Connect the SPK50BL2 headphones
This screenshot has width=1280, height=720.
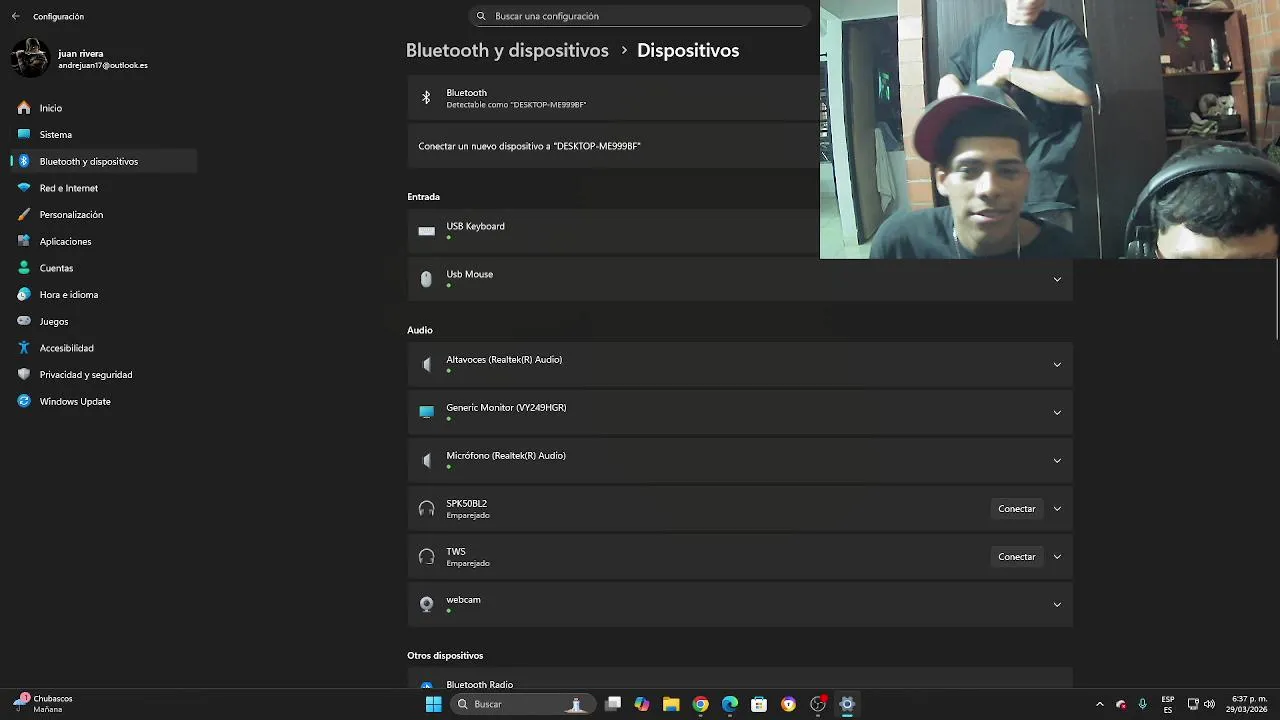pos(1017,509)
